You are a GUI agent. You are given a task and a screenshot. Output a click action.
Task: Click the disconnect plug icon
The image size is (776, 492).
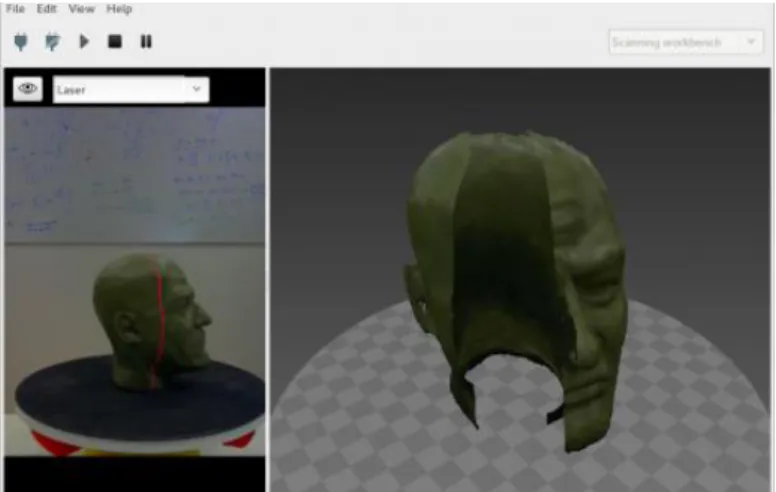pyautogui.click(x=52, y=42)
